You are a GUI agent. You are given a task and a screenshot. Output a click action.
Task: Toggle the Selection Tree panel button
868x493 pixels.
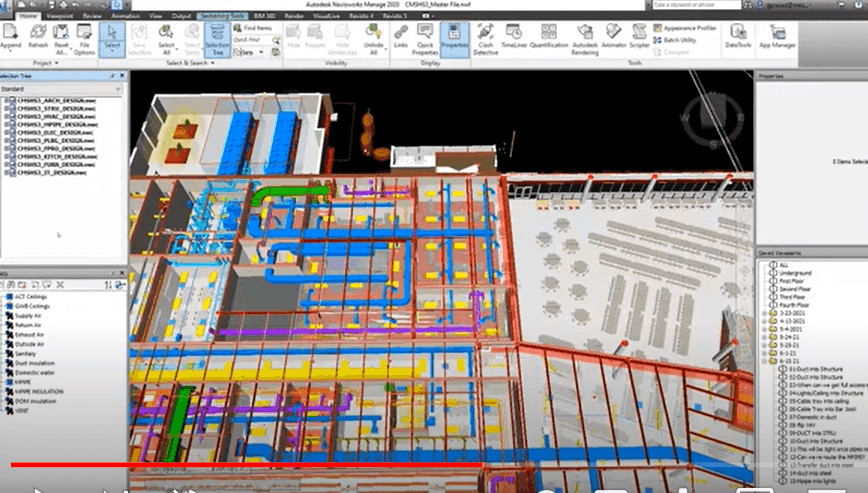[x=216, y=38]
